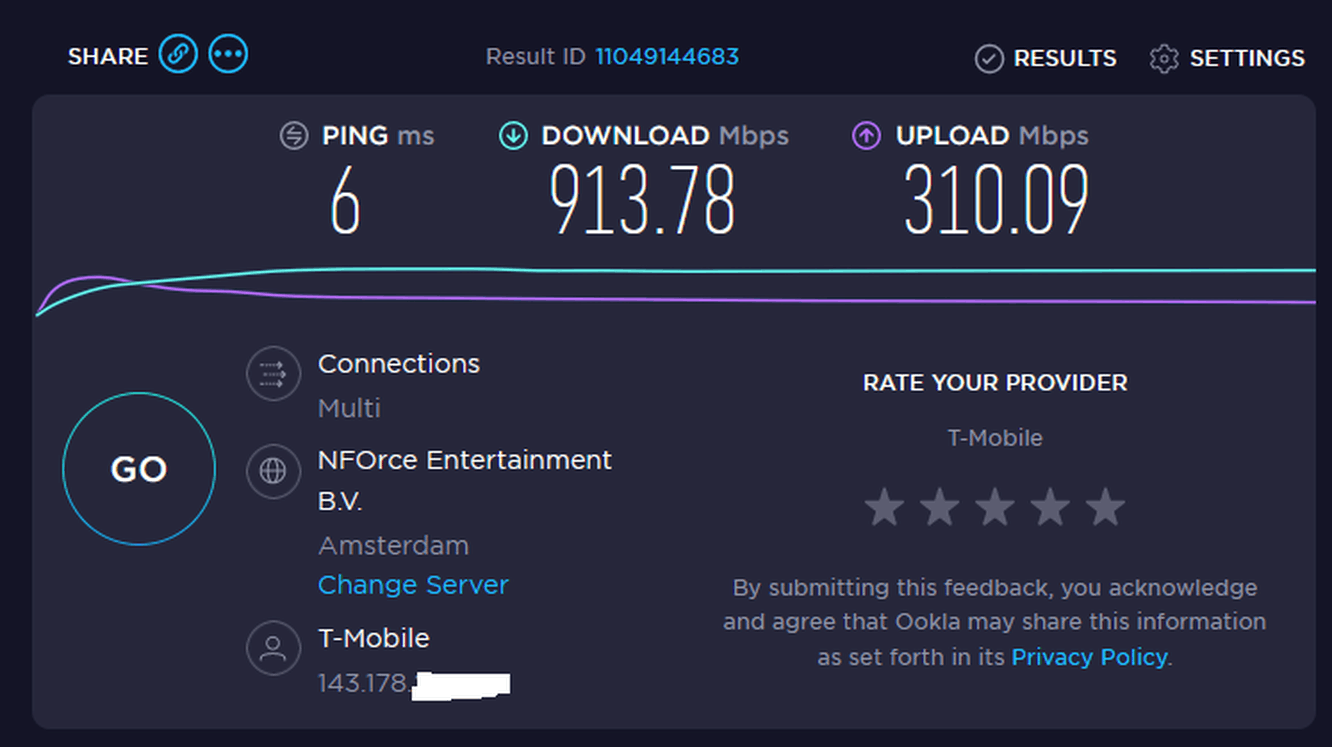The image size is (1332, 747).
Task: Rate the provider three stars
Action: 995,507
